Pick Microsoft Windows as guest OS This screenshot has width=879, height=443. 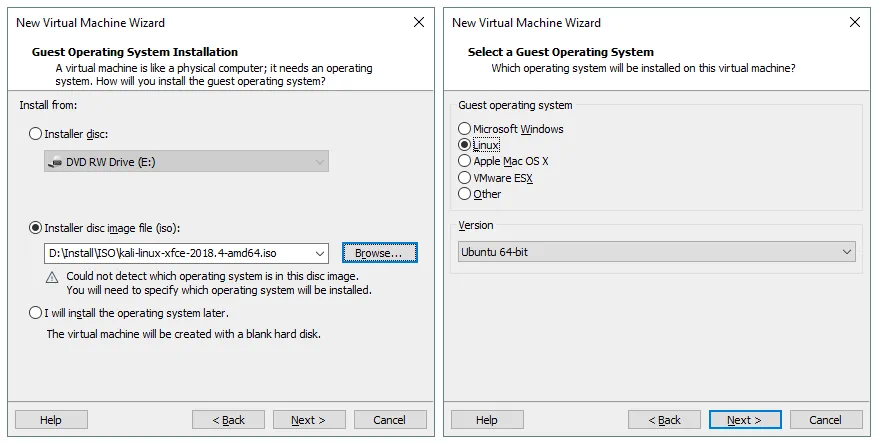click(x=464, y=129)
